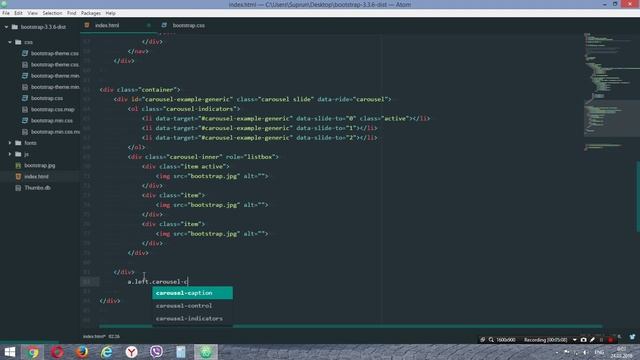Viewport: 640px width, 360px height.
Task: Collapse the css folder arrow
Action: click(10, 42)
